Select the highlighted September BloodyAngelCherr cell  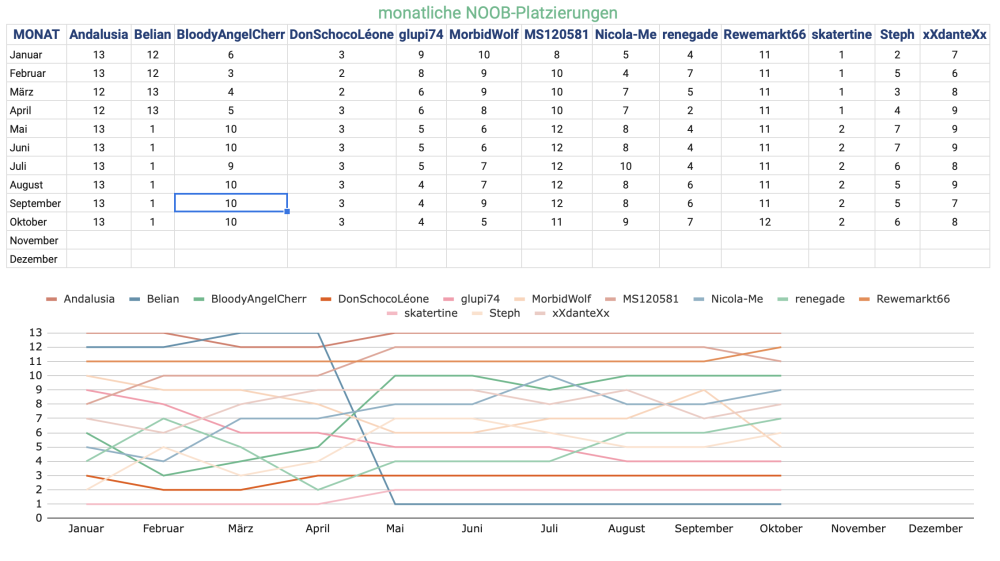click(x=231, y=203)
